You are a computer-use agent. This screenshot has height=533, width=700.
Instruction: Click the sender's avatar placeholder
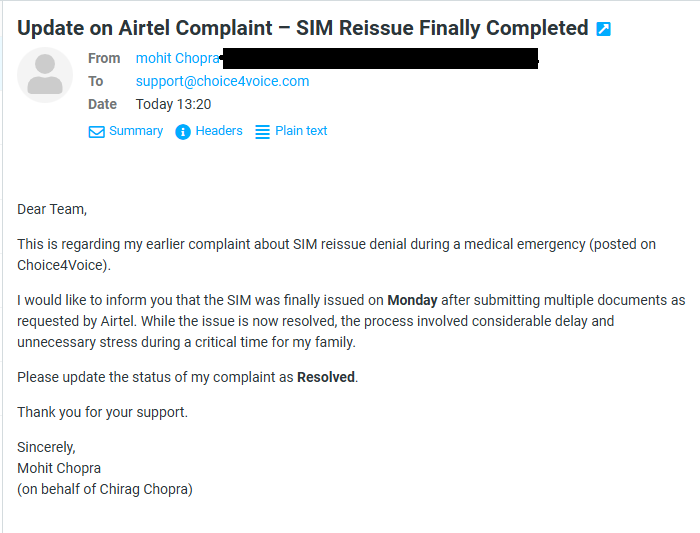coord(45,75)
